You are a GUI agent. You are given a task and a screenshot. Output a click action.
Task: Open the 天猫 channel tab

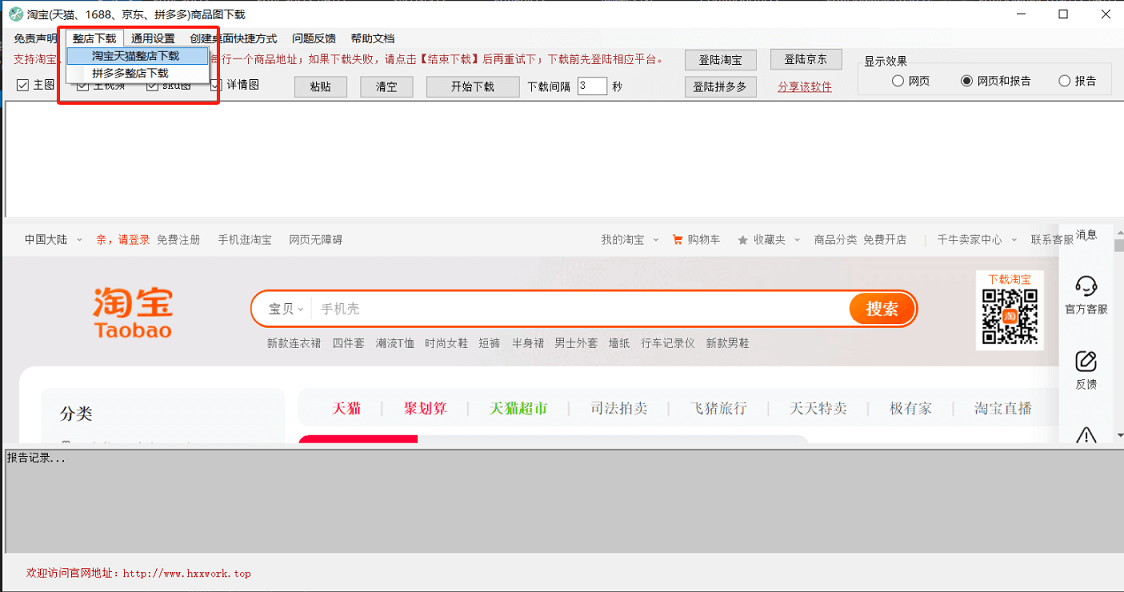click(x=346, y=409)
